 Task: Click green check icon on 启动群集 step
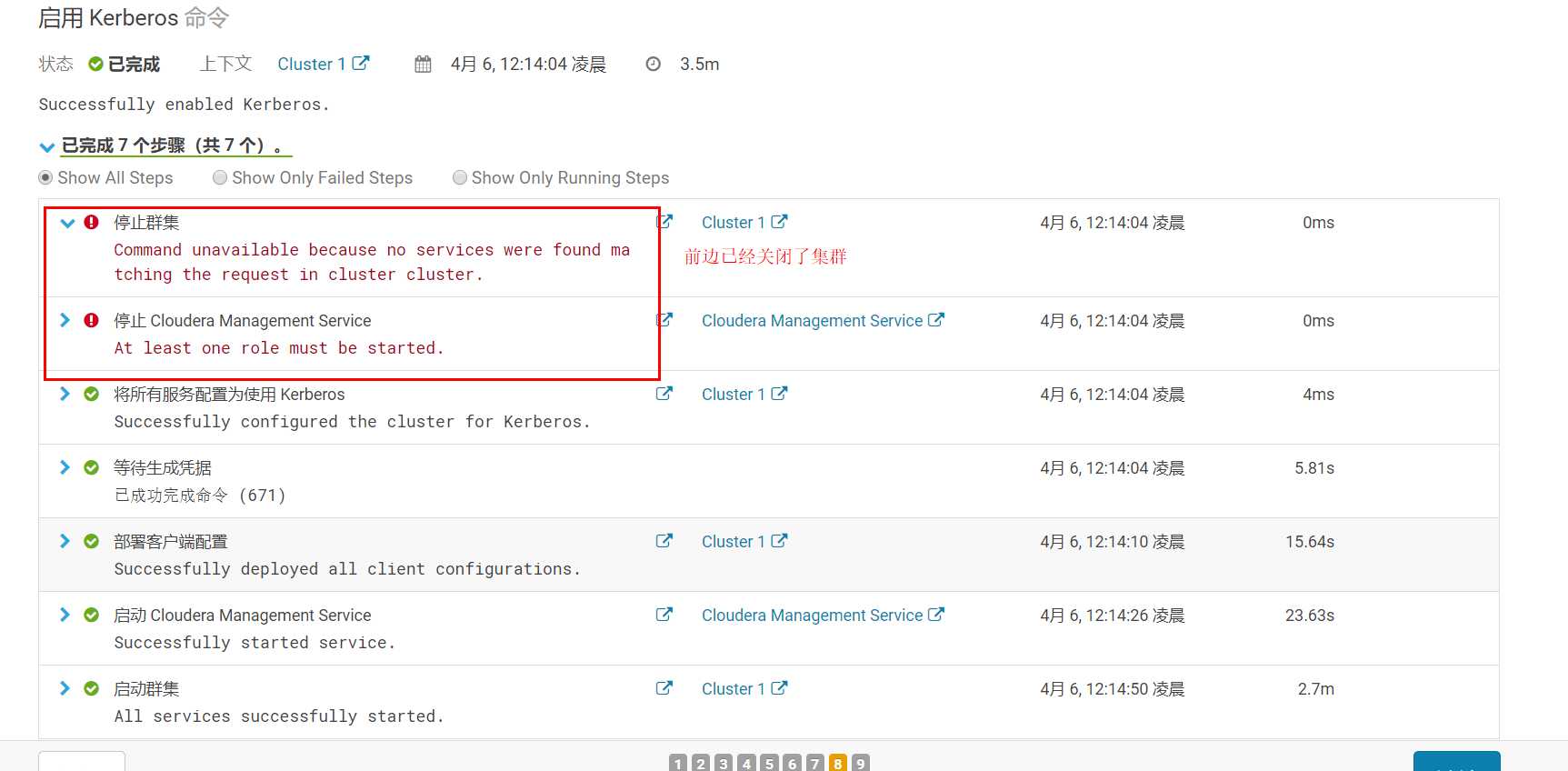click(92, 688)
